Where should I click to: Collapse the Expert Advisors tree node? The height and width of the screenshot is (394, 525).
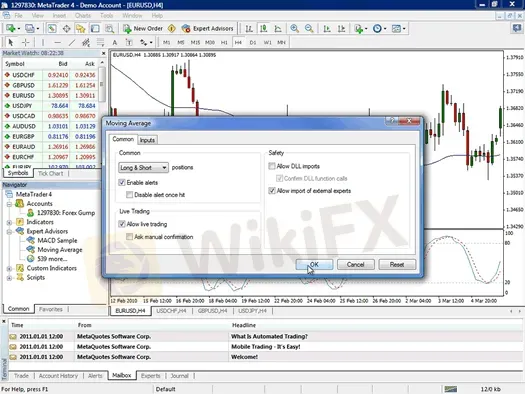[9, 231]
